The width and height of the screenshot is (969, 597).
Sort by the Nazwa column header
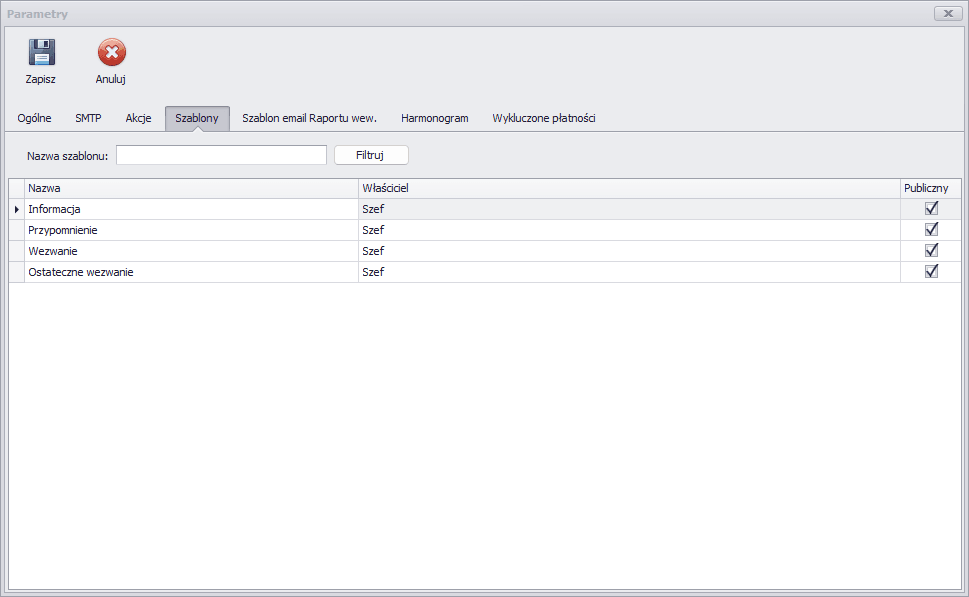[x=192, y=188]
